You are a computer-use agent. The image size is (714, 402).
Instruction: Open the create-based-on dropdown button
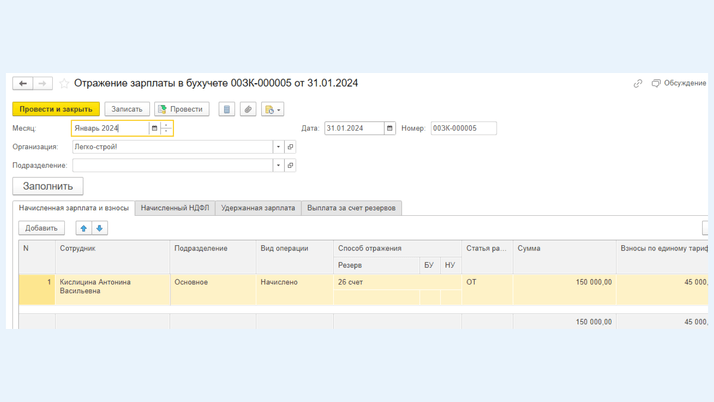[x=272, y=109]
